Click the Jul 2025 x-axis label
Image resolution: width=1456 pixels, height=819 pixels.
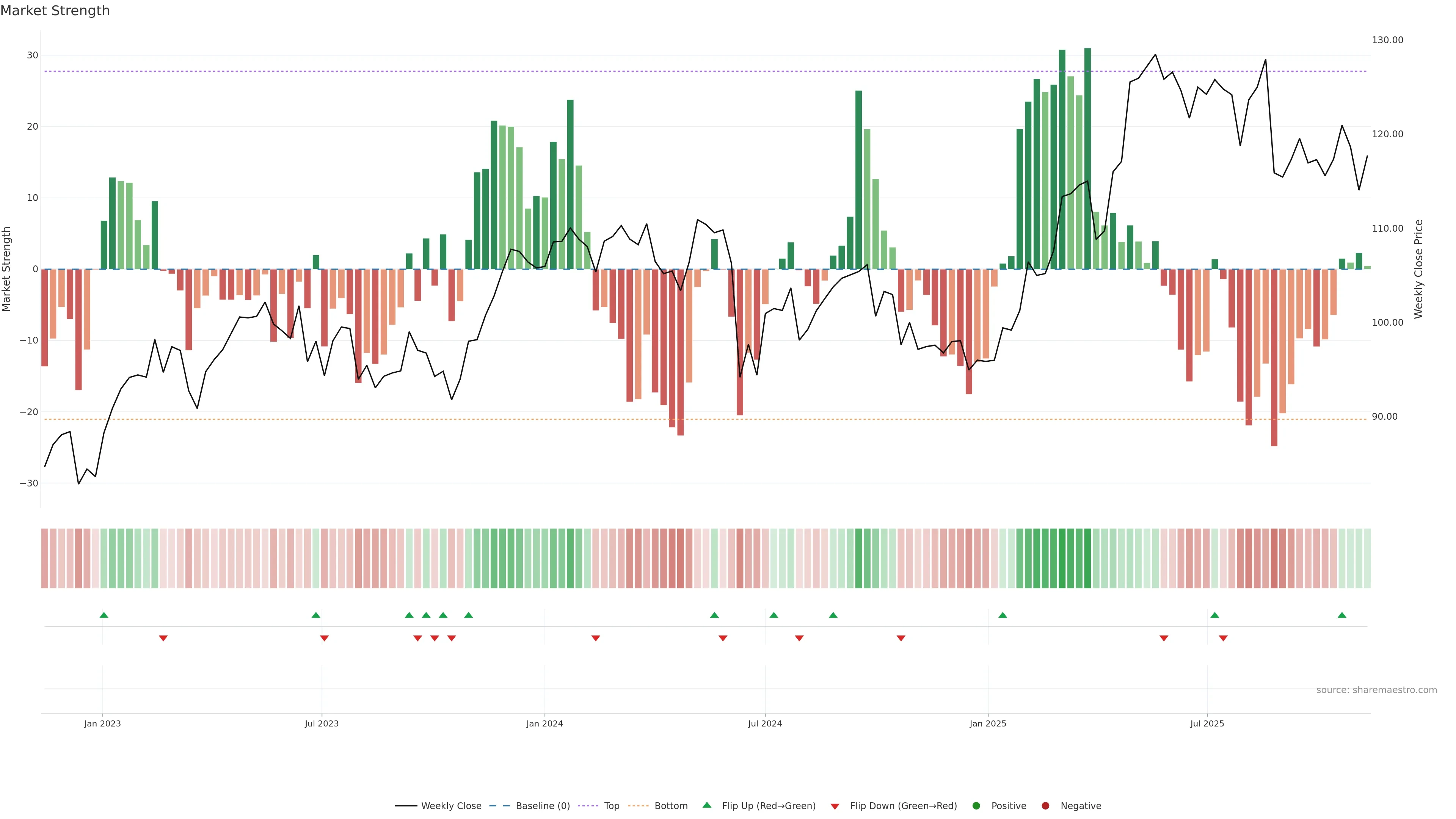pyautogui.click(x=1207, y=723)
